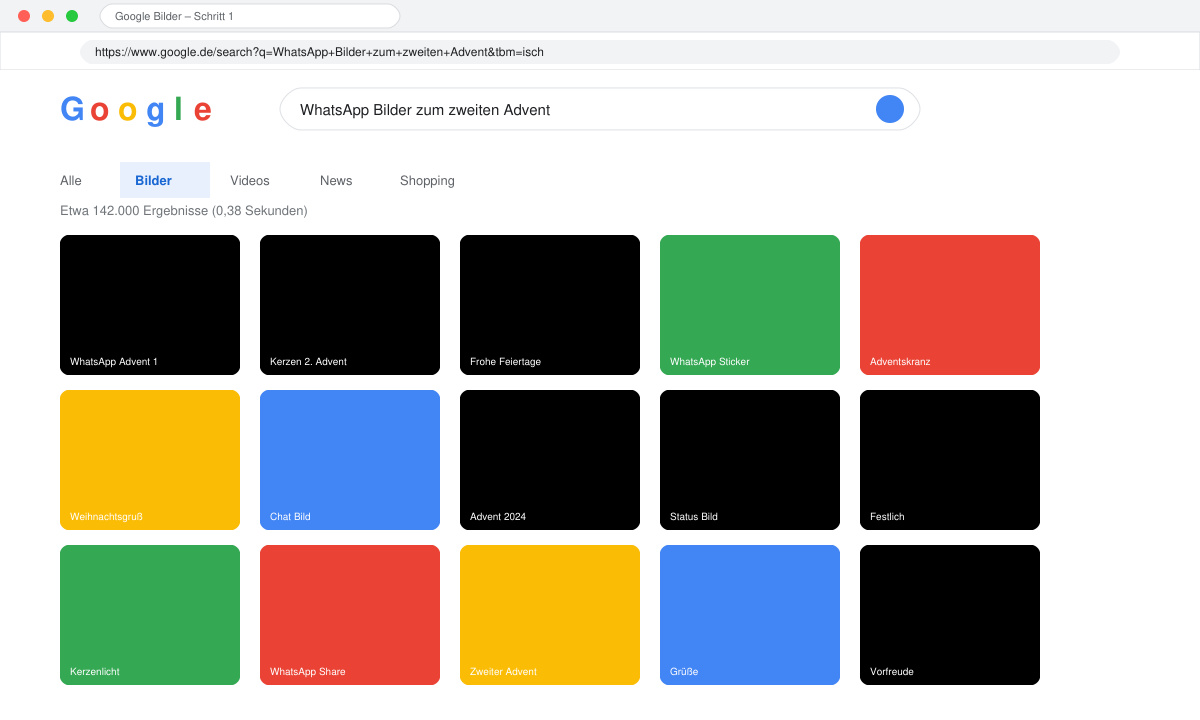Switch to the Alle tab
The height and width of the screenshot is (720, 1200).
(71, 181)
